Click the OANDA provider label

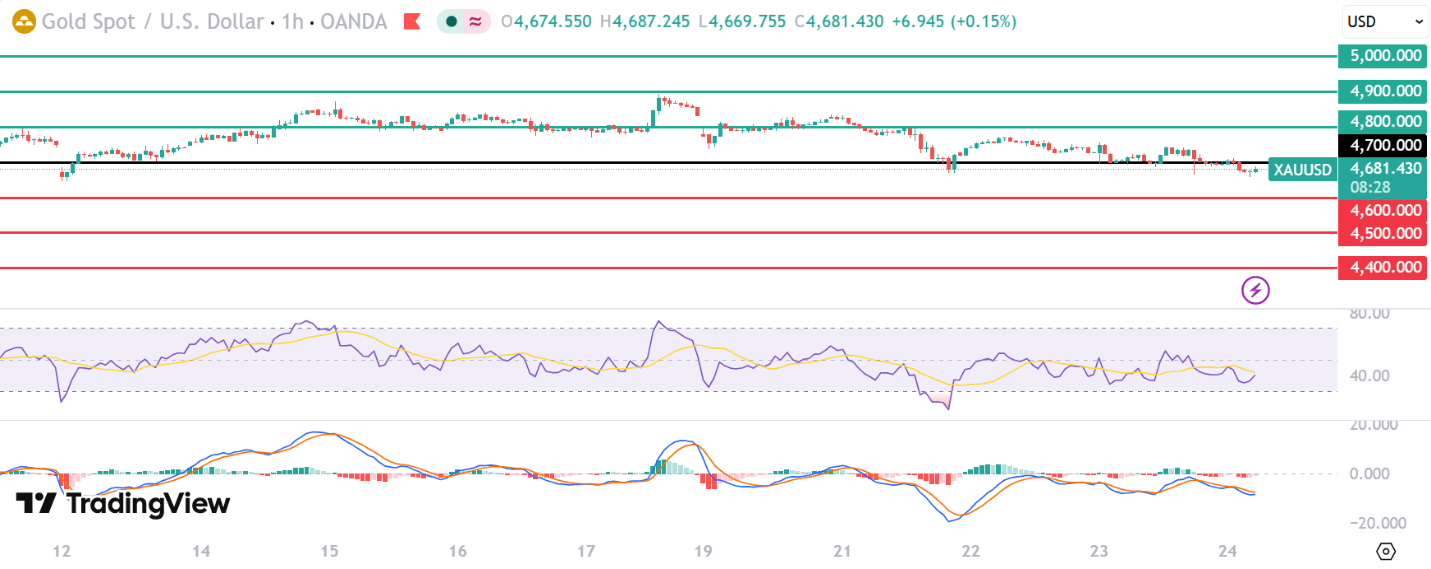click(x=349, y=21)
